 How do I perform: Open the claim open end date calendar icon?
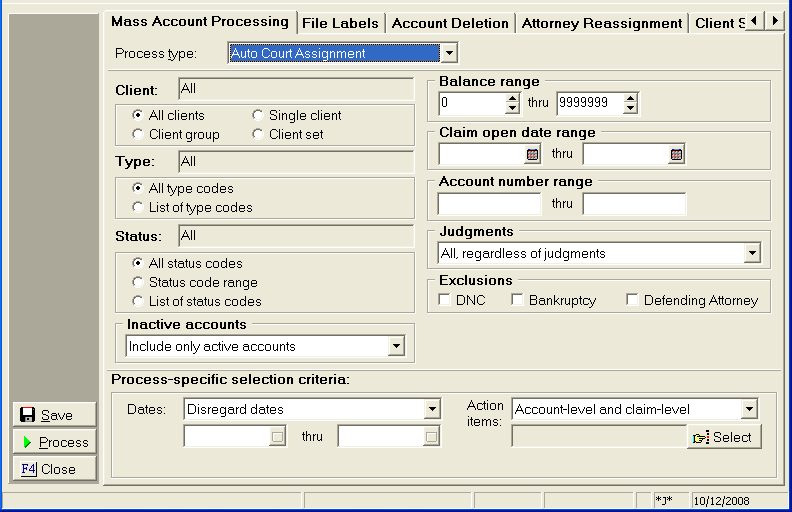coord(676,155)
